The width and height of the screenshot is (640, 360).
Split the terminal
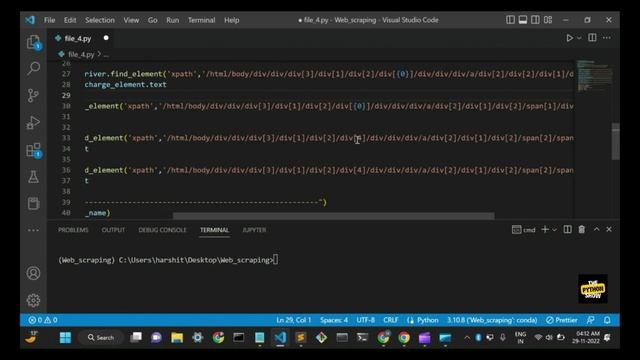pos(567,230)
